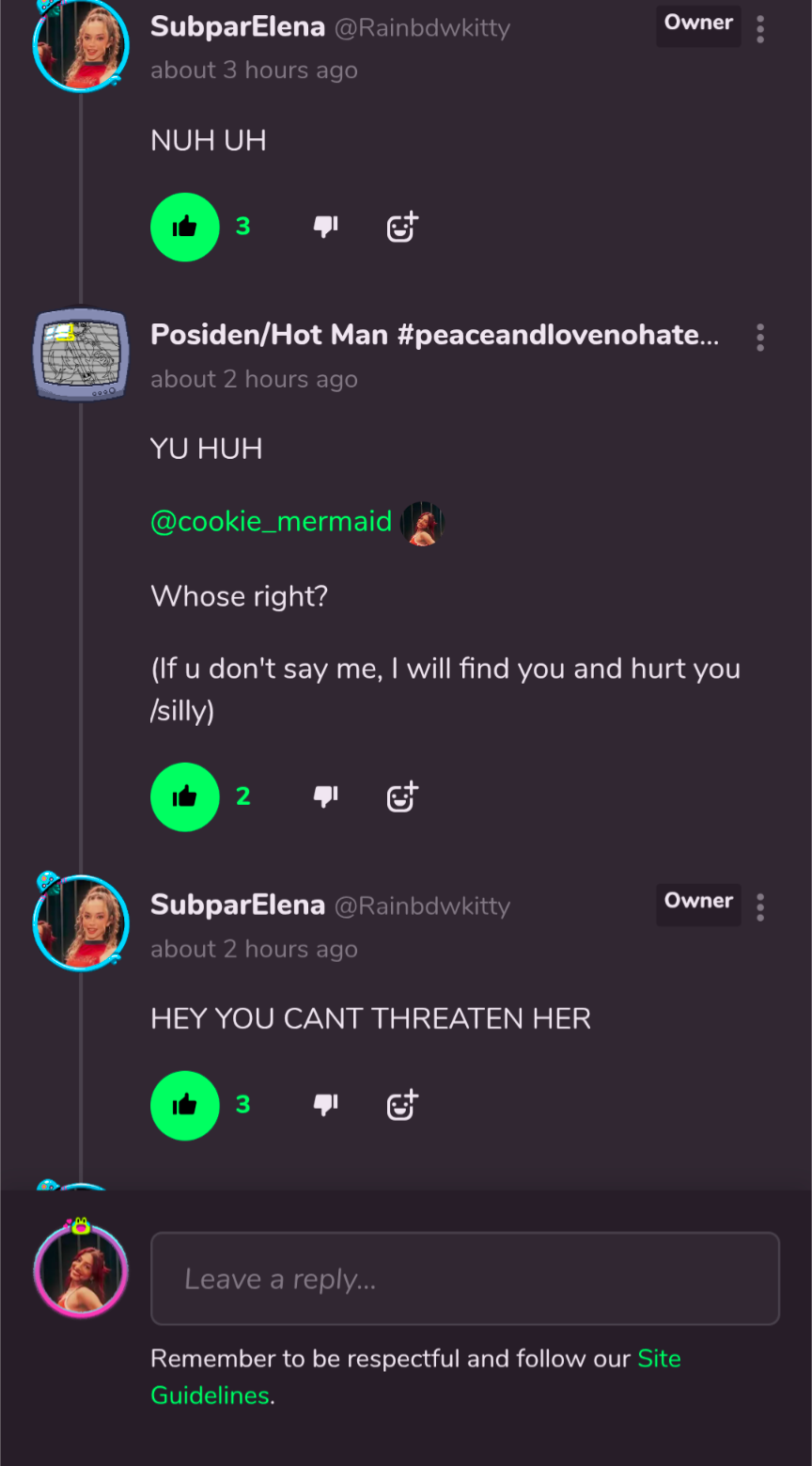The height and width of the screenshot is (1466, 812).
Task: Open Posiden/Hot Man's TV avatar
Action: click(81, 355)
